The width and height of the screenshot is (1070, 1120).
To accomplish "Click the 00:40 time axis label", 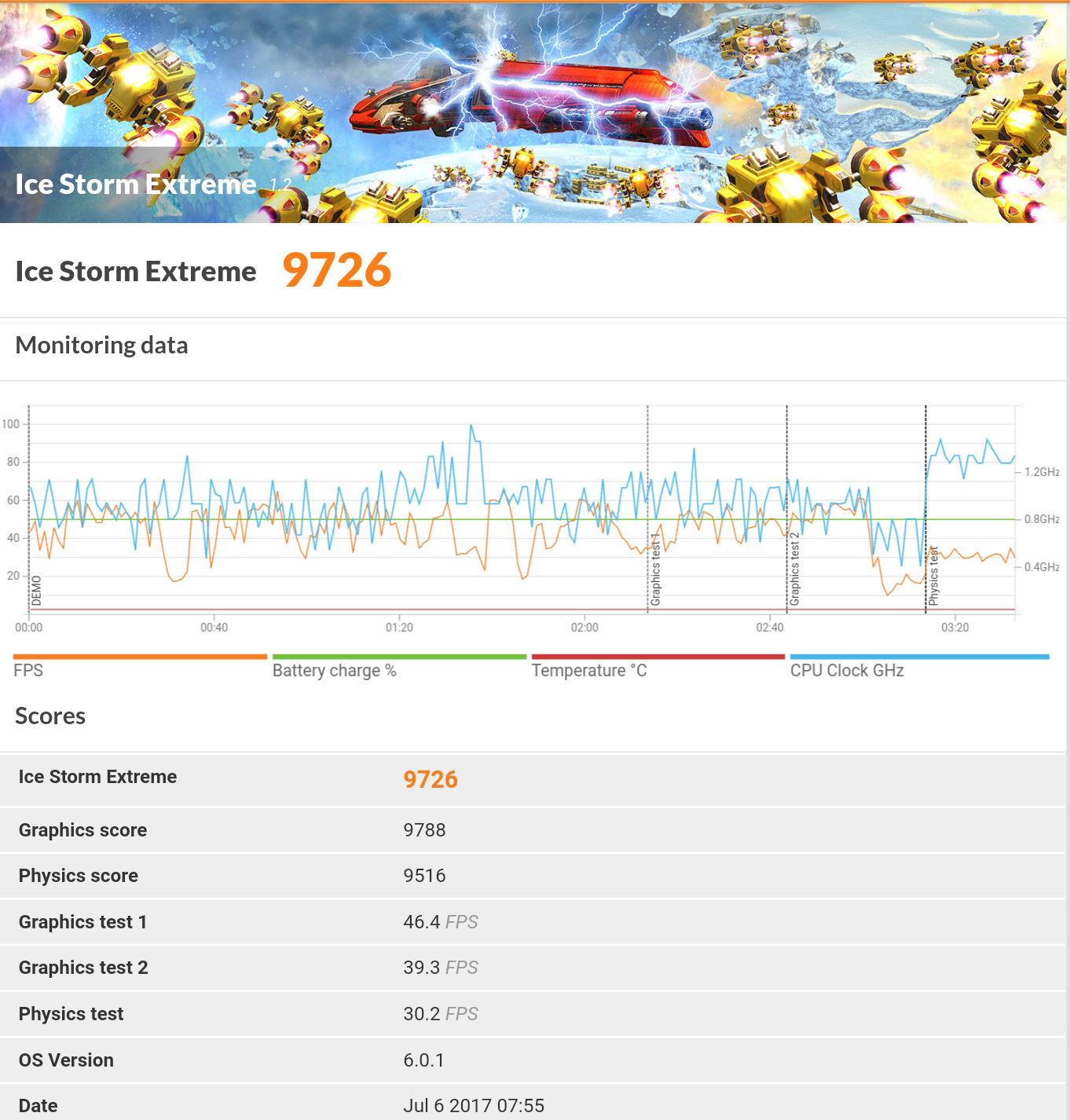I will point(214,628).
